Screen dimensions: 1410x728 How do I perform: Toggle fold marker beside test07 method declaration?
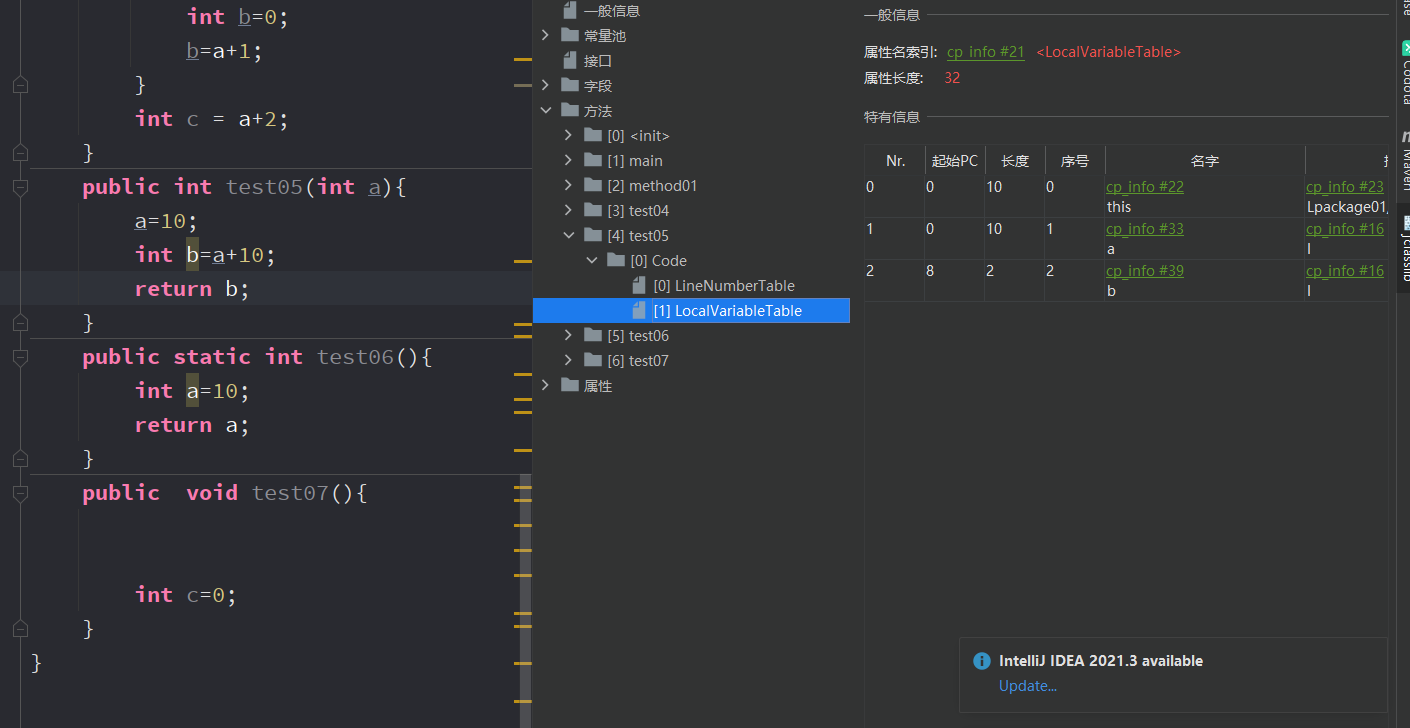20,493
